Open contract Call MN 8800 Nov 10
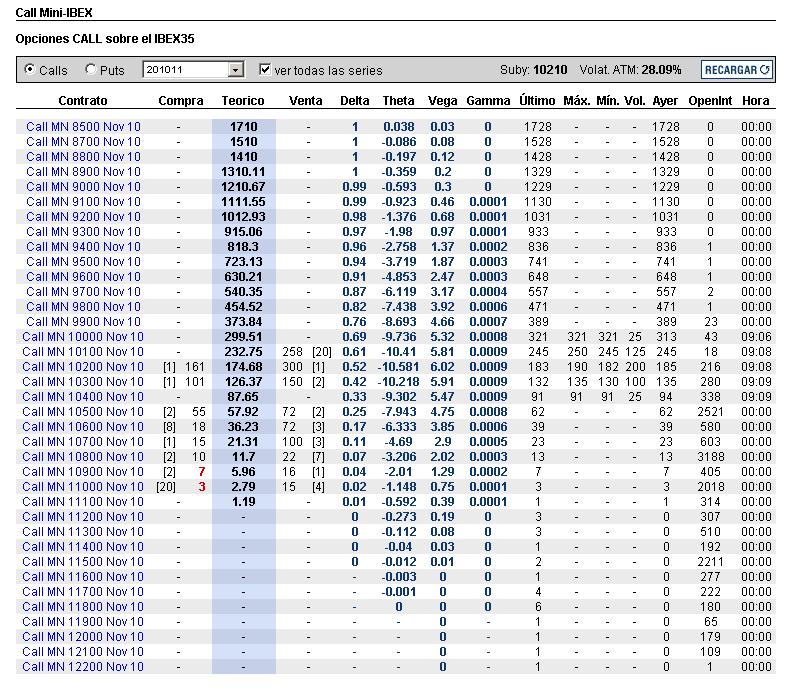Image resolution: width=791 pixels, height=688 pixels. point(83,157)
